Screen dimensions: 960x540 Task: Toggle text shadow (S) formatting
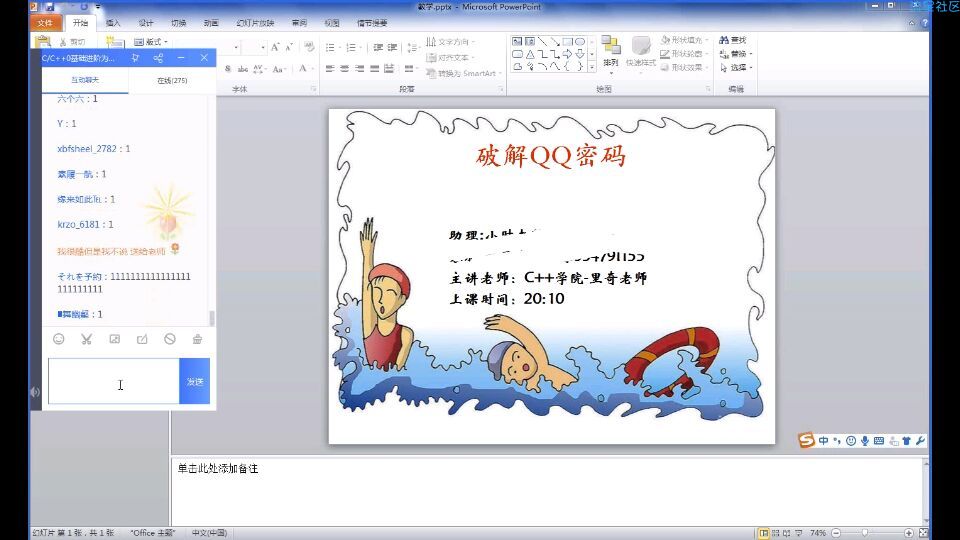point(228,69)
